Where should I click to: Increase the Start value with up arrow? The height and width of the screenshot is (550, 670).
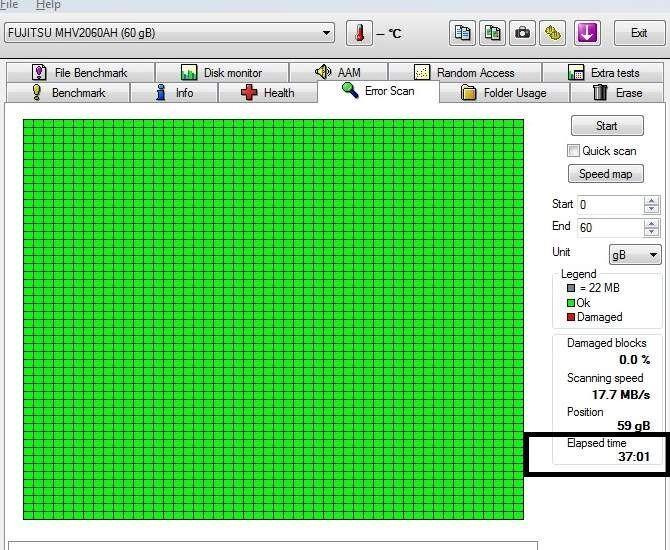pyautogui.click(x=651, y=200)
